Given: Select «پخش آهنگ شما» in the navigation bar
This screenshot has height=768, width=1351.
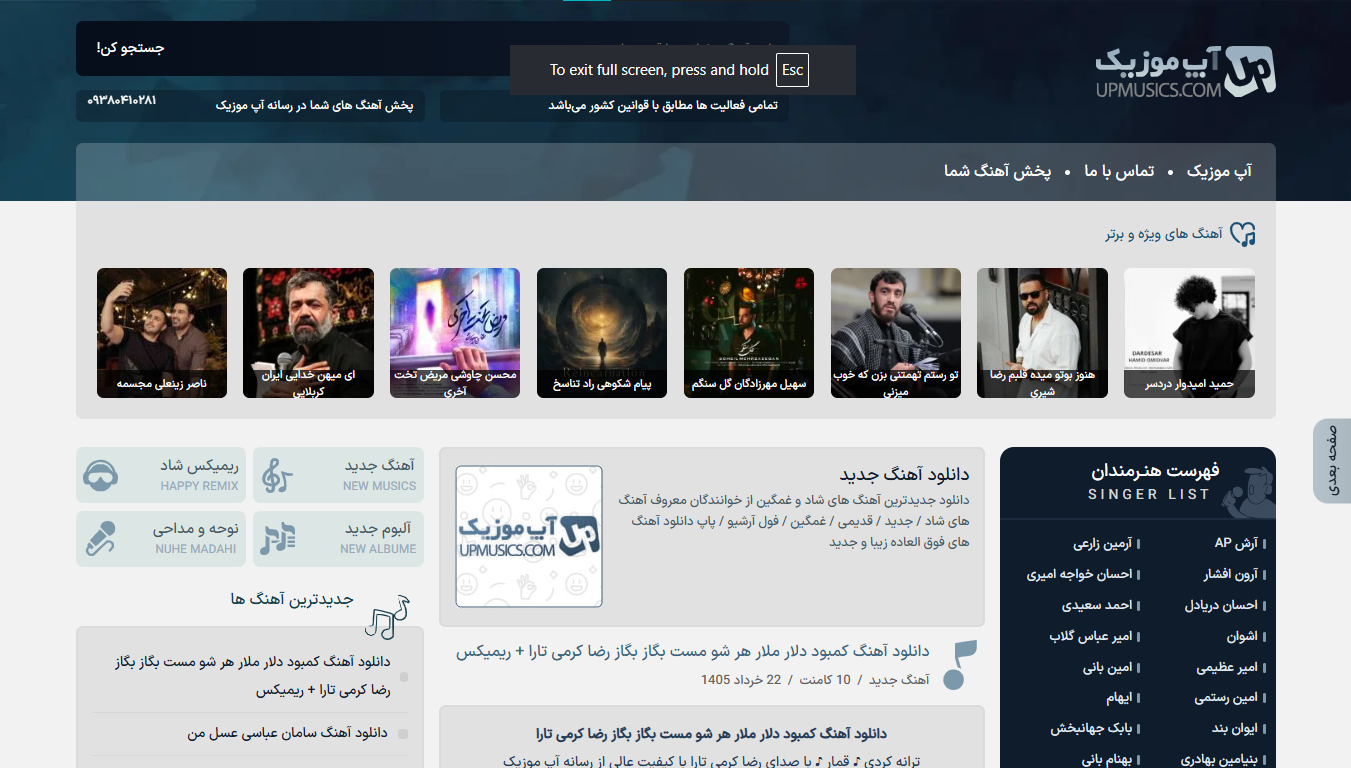Looking at the screenshot, I should pos(998,171).
